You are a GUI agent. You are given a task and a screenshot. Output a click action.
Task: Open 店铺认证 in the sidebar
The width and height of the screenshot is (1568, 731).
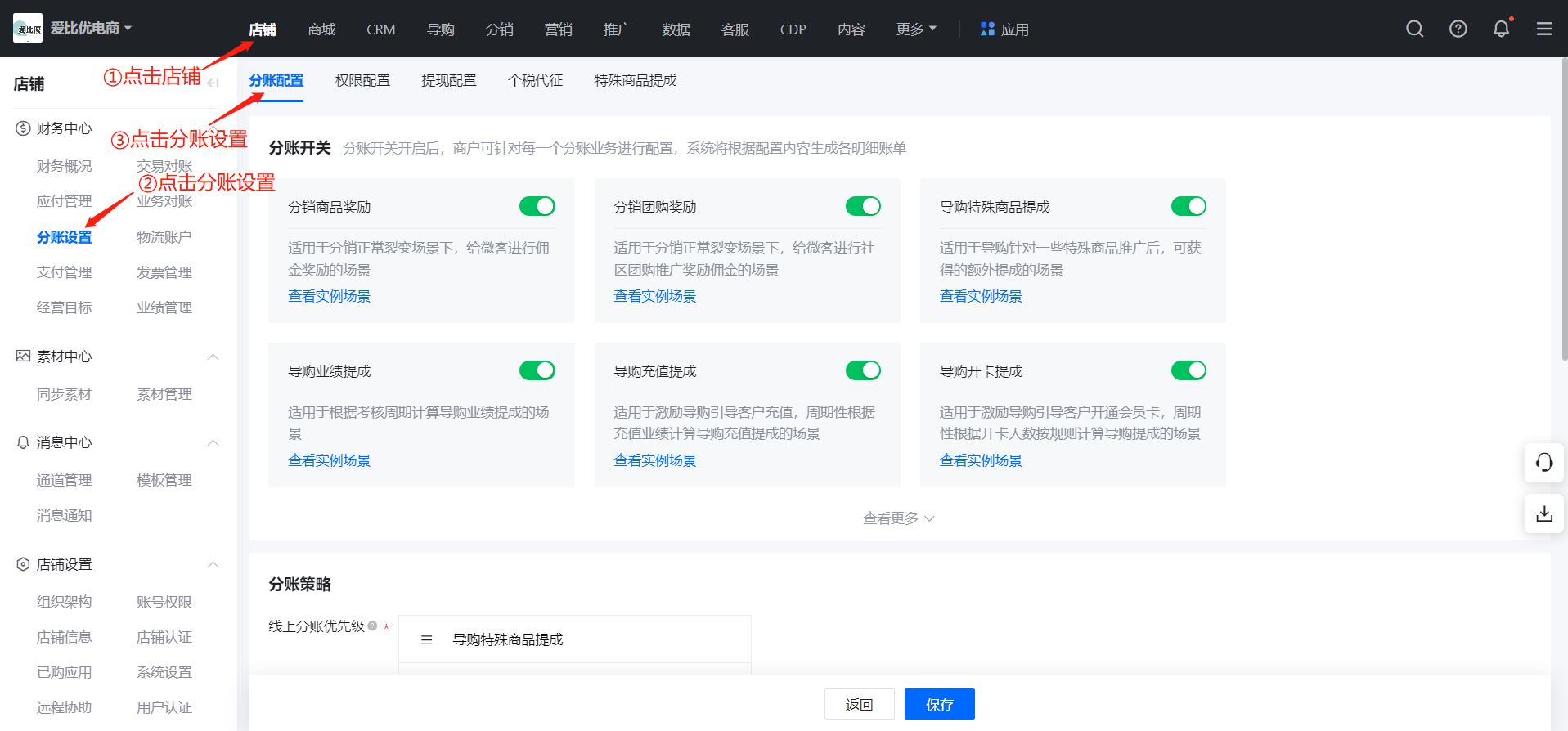tap(164, 637)
